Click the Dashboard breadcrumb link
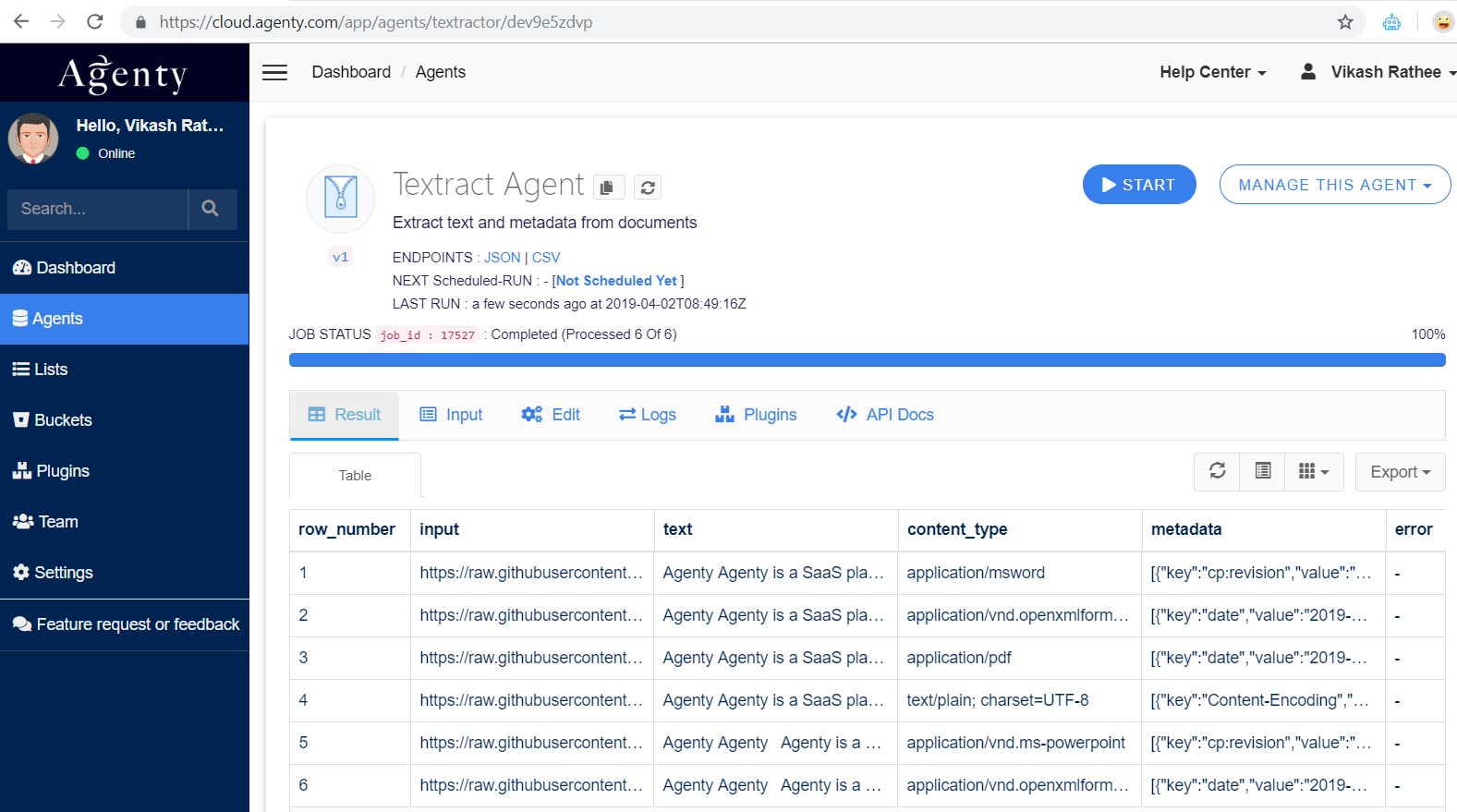Screen dimensions: 1457x812 tap(351, 72)
